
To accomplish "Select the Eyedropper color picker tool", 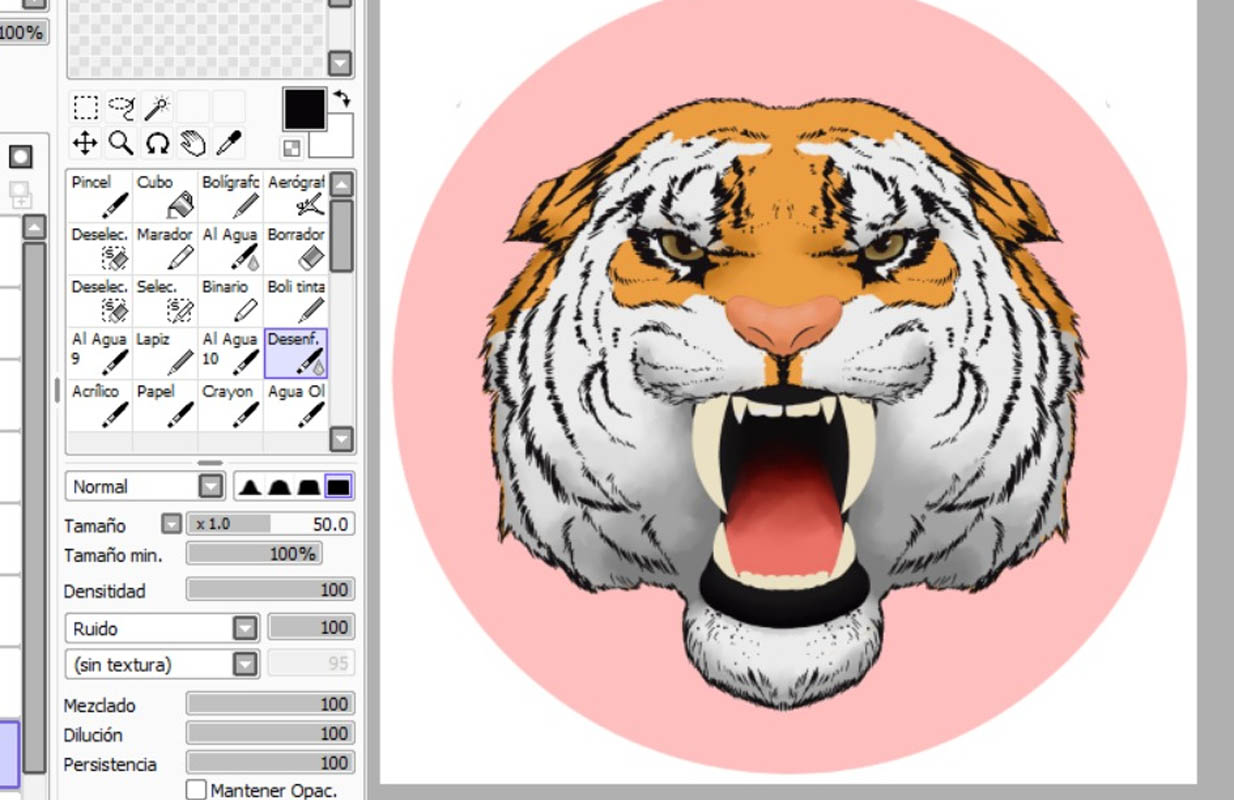I will tap(229, 143).
